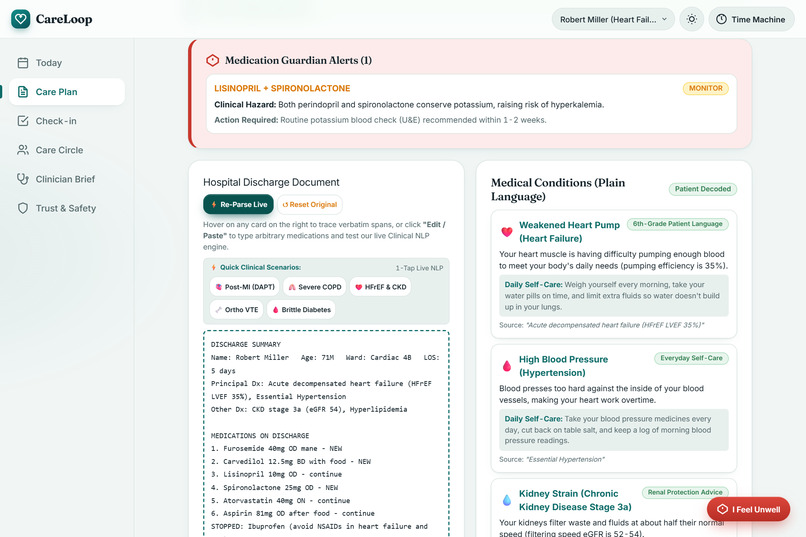Open the Kidney Strain card title
The height and width of the screenshot is (537, 806).
point(575,500)
